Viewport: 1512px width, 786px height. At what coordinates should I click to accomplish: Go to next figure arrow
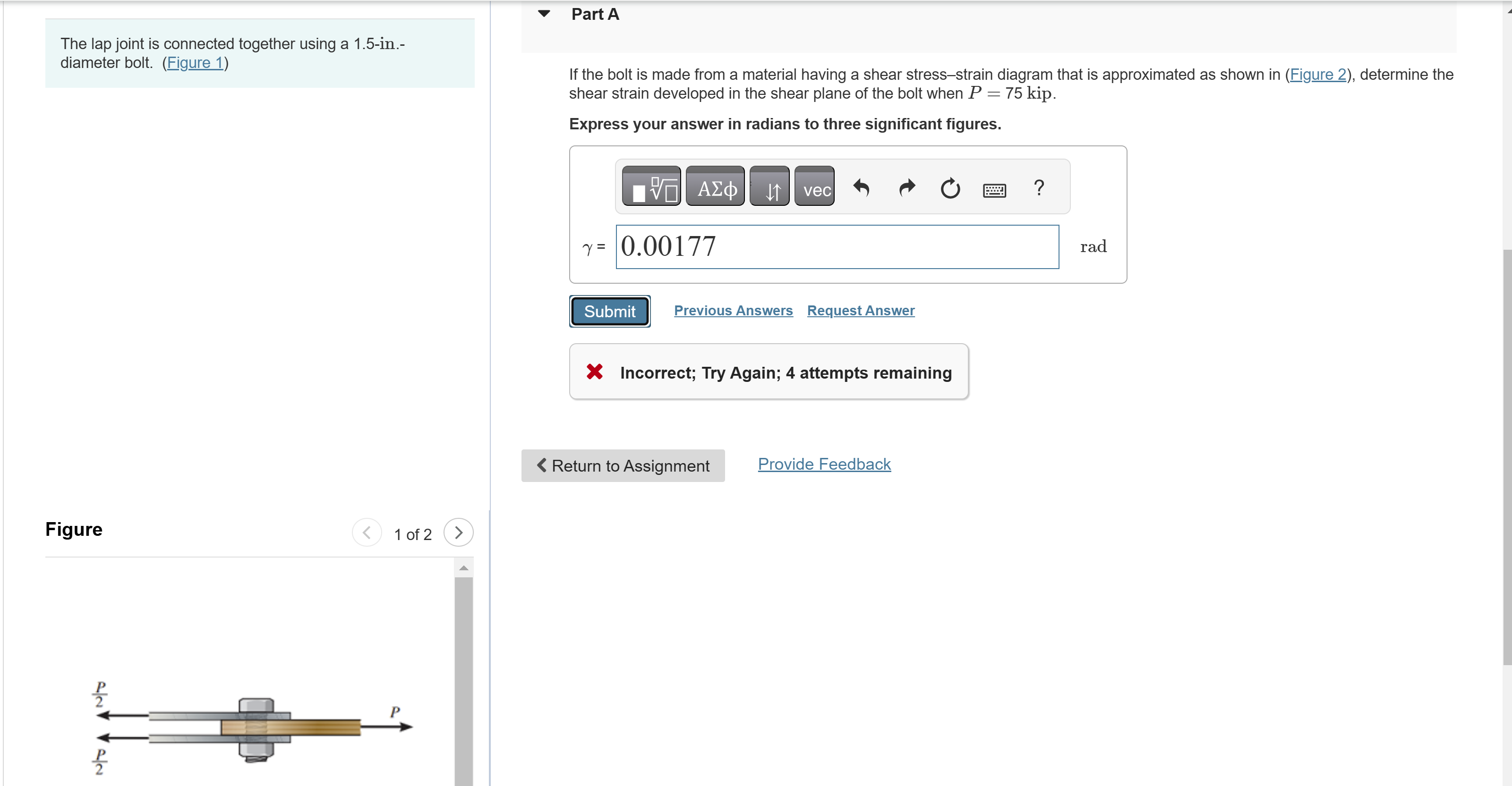tap(458, 532)
